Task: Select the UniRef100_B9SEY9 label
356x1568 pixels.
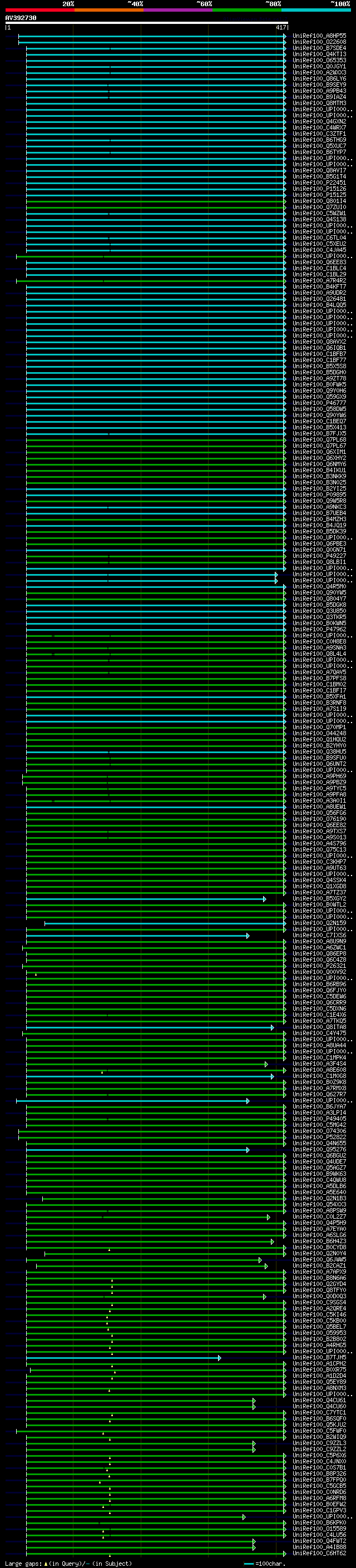Action: [x=319, y=85]
